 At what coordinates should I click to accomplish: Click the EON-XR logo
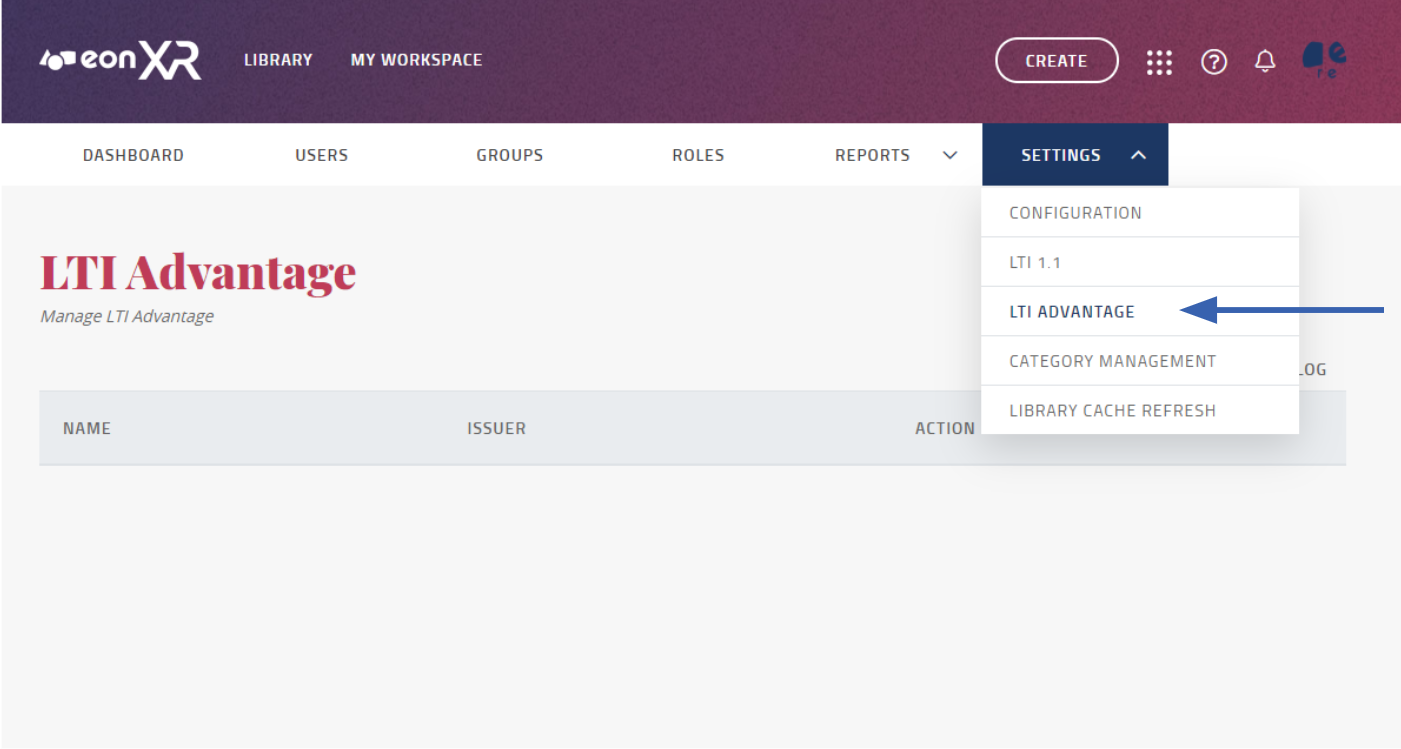[x=120, y=61]
